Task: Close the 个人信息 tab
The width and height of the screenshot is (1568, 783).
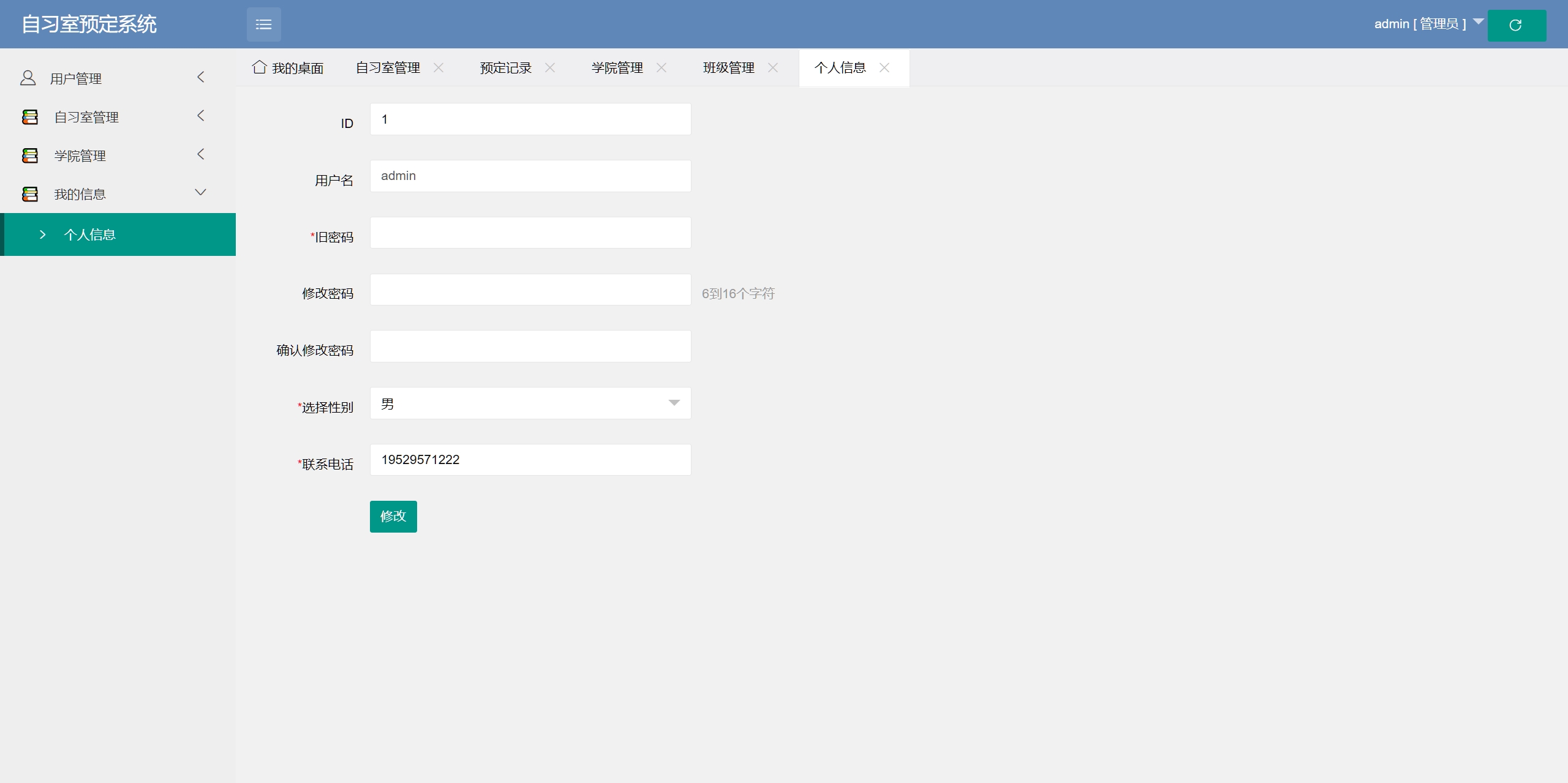Action: (884, 67)
